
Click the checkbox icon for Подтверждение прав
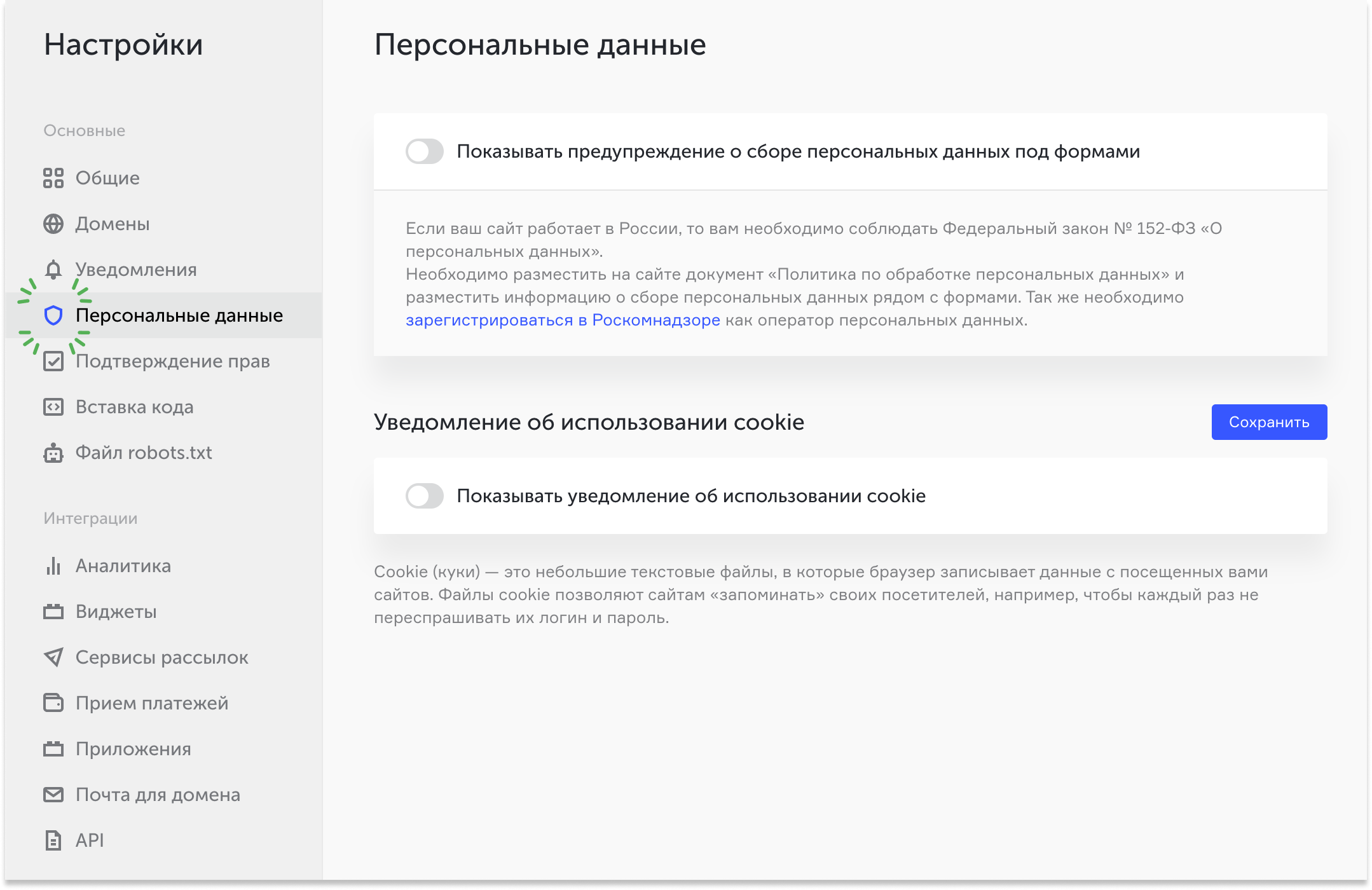[53, 361]
